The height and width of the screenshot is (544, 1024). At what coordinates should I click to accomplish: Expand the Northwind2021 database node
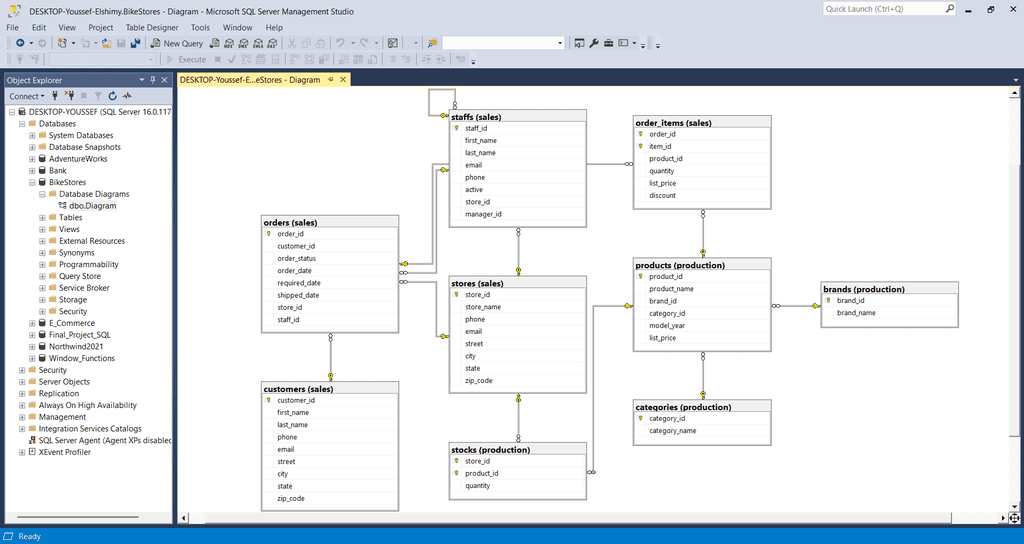32,346
